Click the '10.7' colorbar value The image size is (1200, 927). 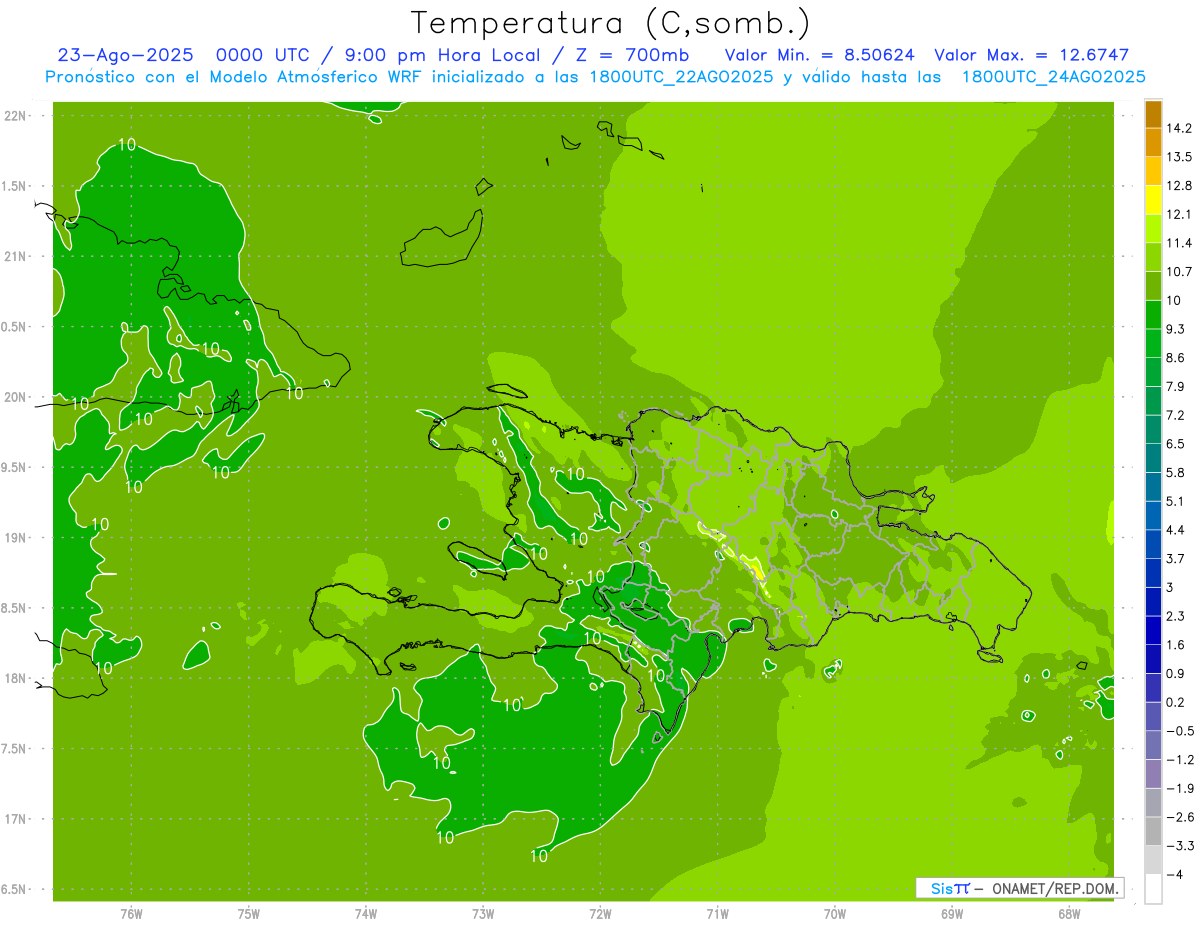tap(1179, 272)
